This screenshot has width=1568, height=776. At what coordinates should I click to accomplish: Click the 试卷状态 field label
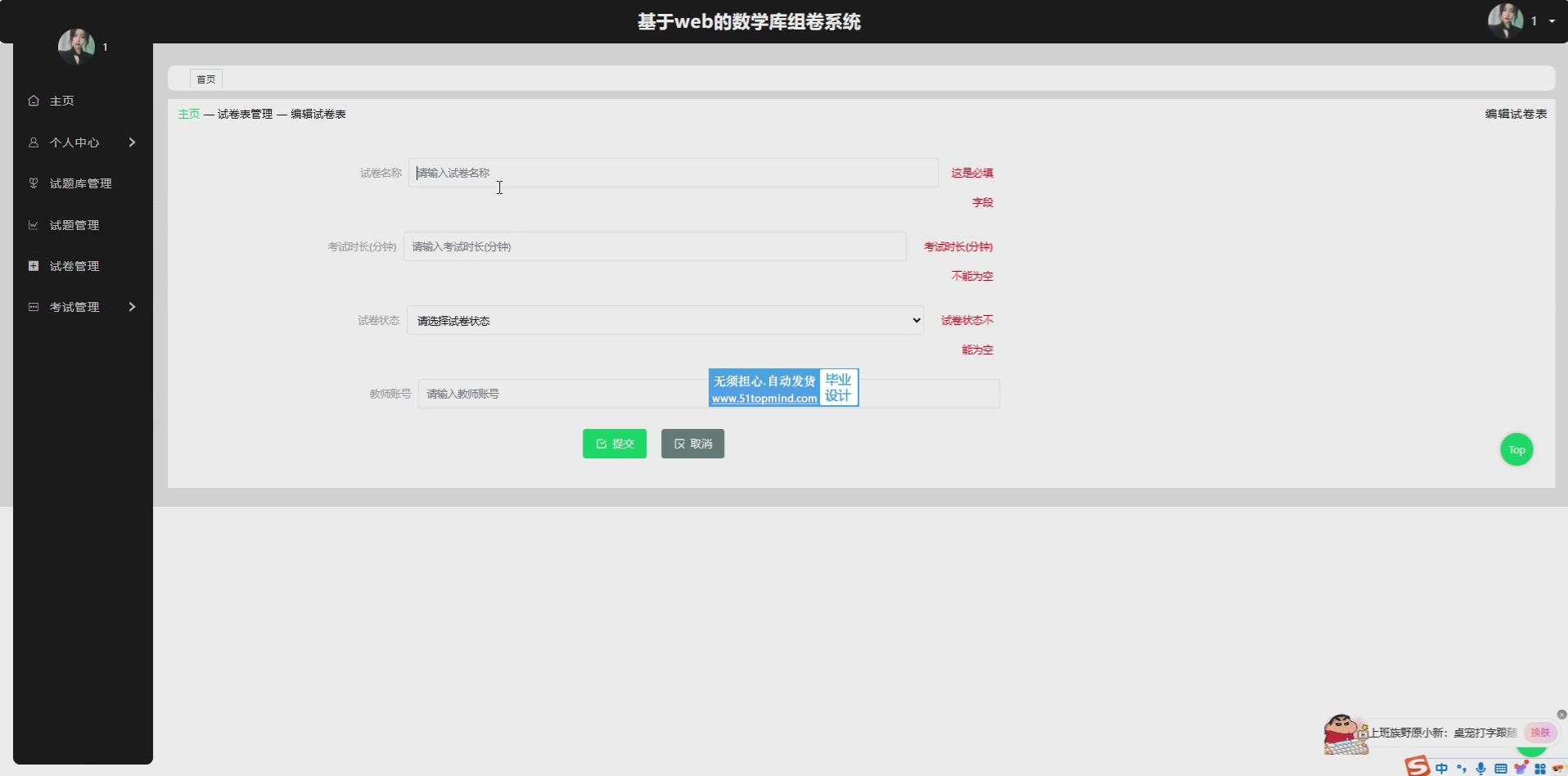coord(378,320)
